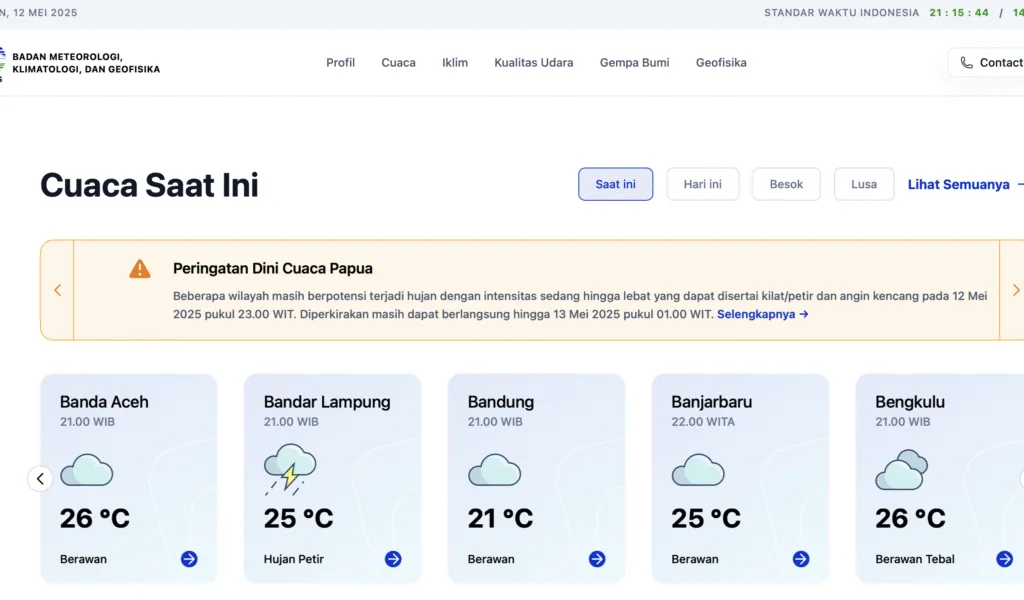Open Bengkulu details arrow icon
This screenshot has width=1024, height=600.
click(1005, 559)
